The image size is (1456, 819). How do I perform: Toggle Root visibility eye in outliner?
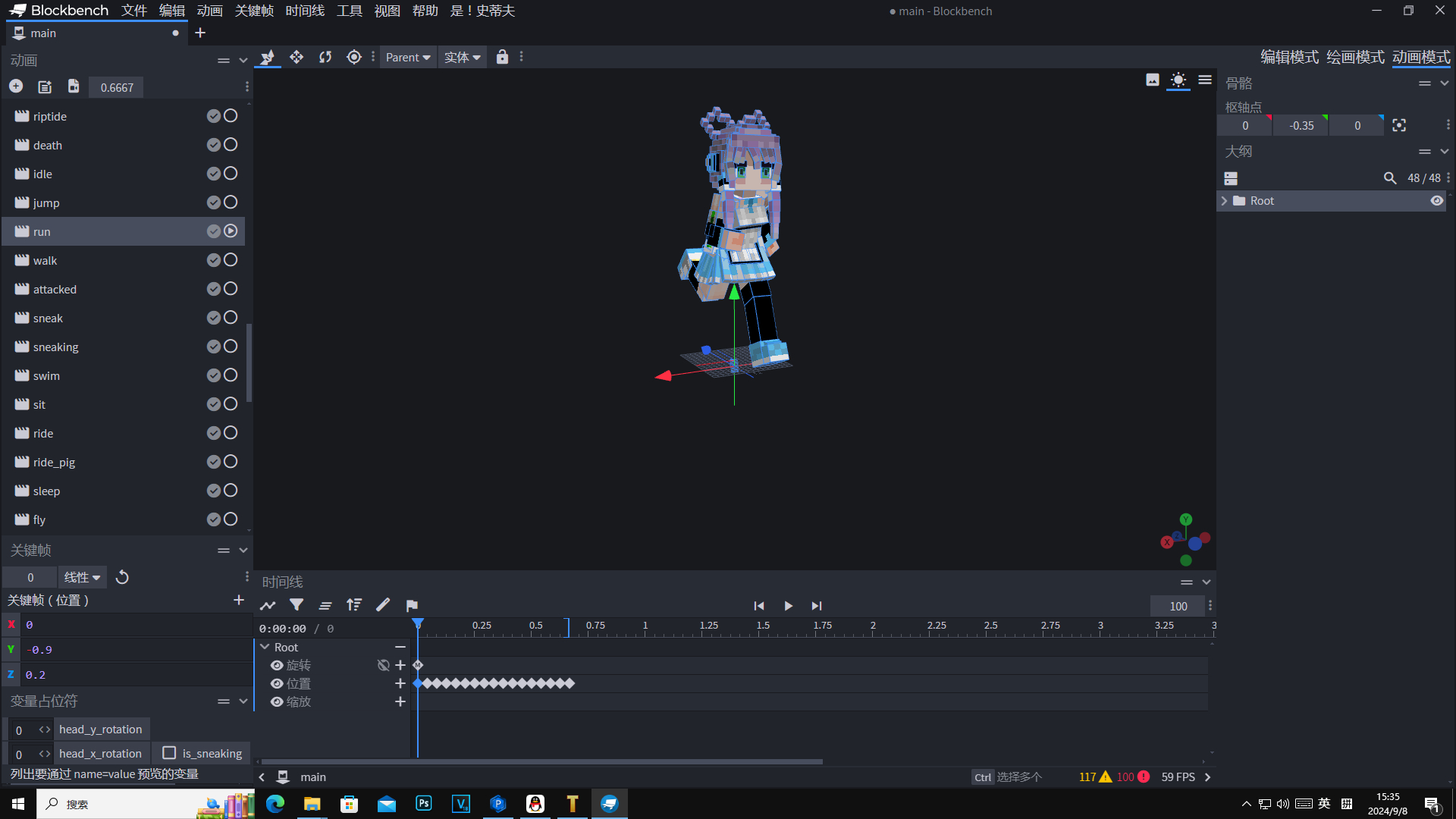tap(1436, 200)
